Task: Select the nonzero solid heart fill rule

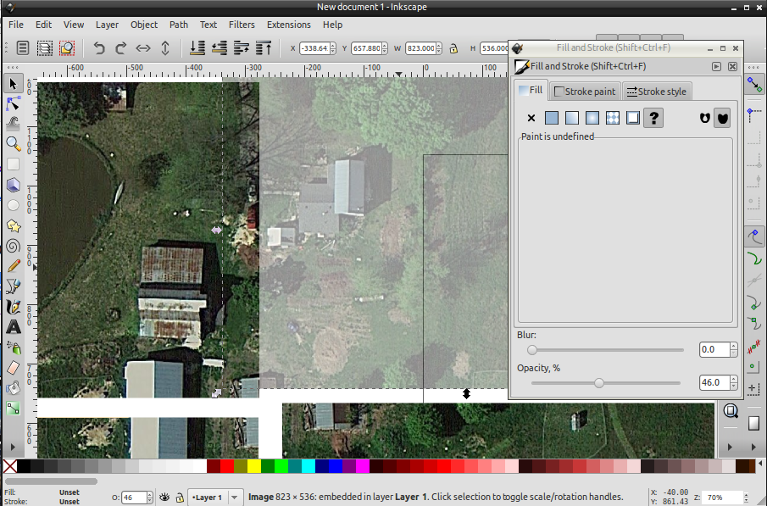Action: (x=722, y=118)
